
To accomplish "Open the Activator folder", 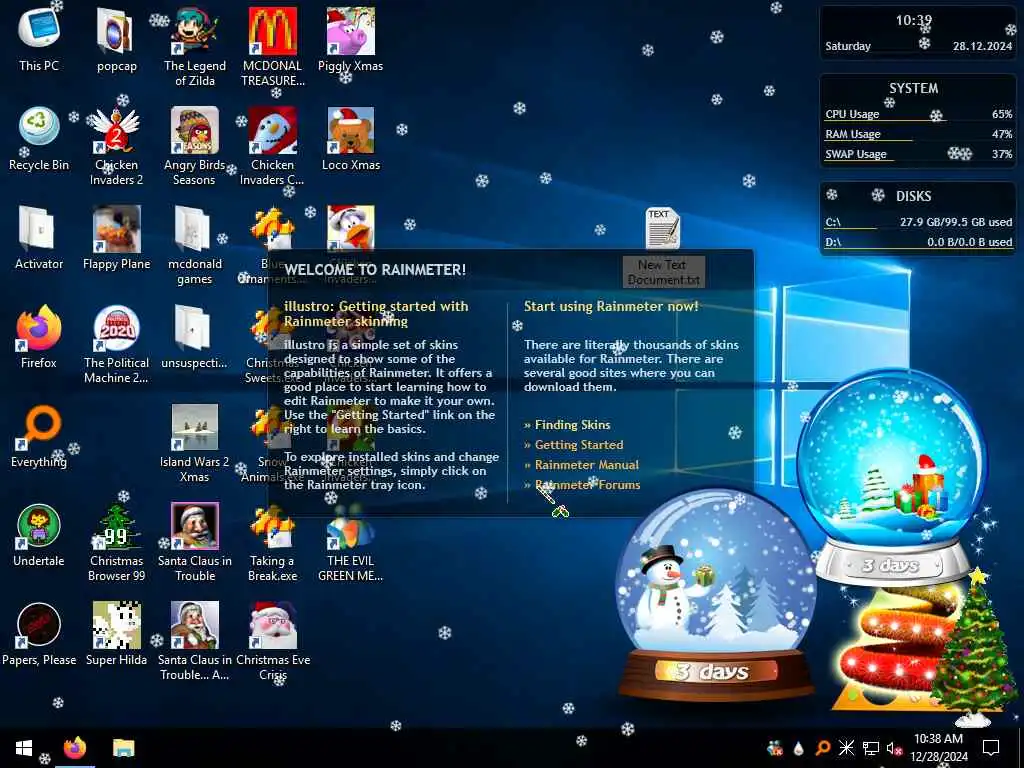I will [39, 238].
